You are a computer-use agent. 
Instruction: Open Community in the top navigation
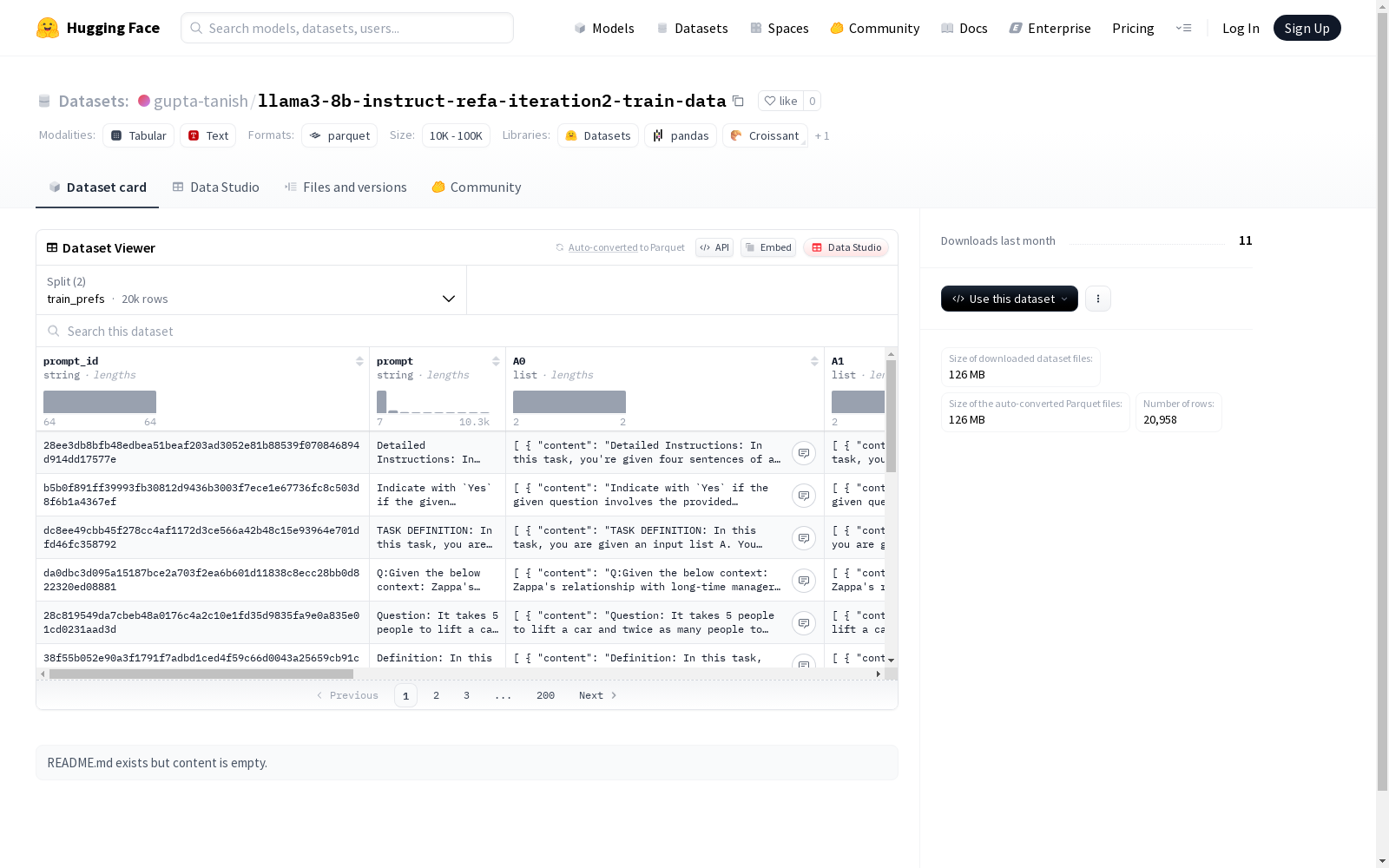click(875, 28)
